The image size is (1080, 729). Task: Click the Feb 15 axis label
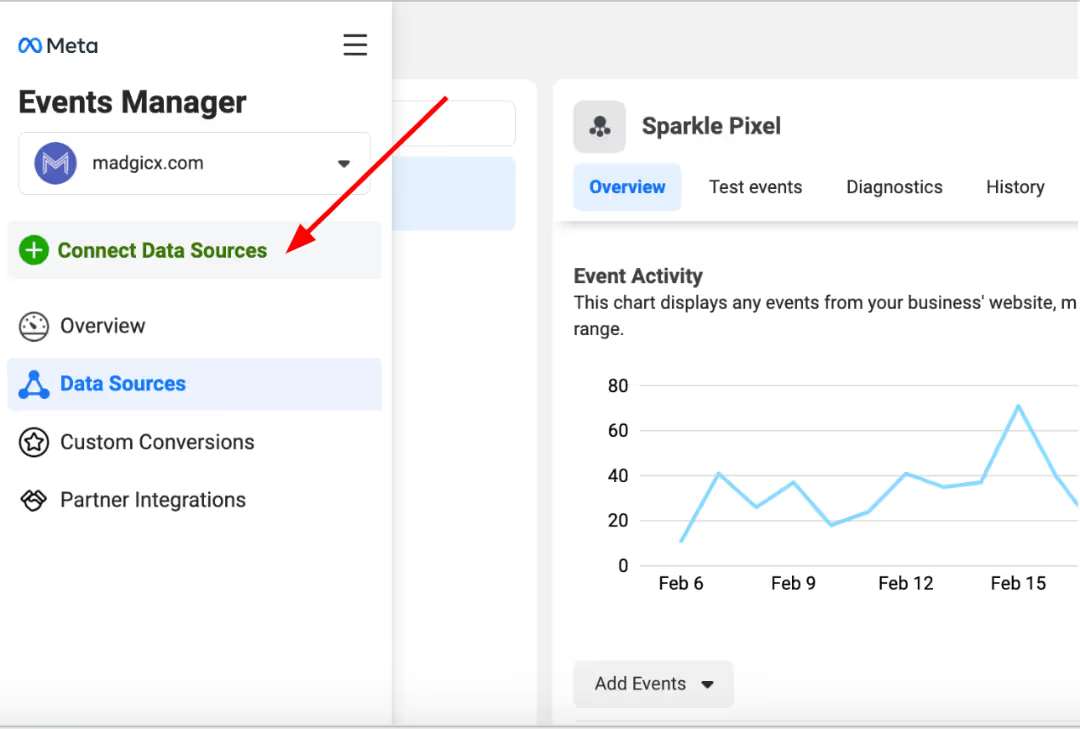(x=1018, y=584)
